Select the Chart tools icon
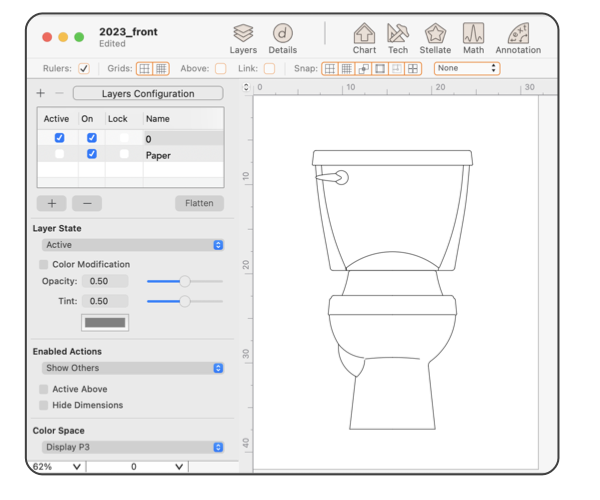Screen dimensions: 600x500 tap(364, 38)
